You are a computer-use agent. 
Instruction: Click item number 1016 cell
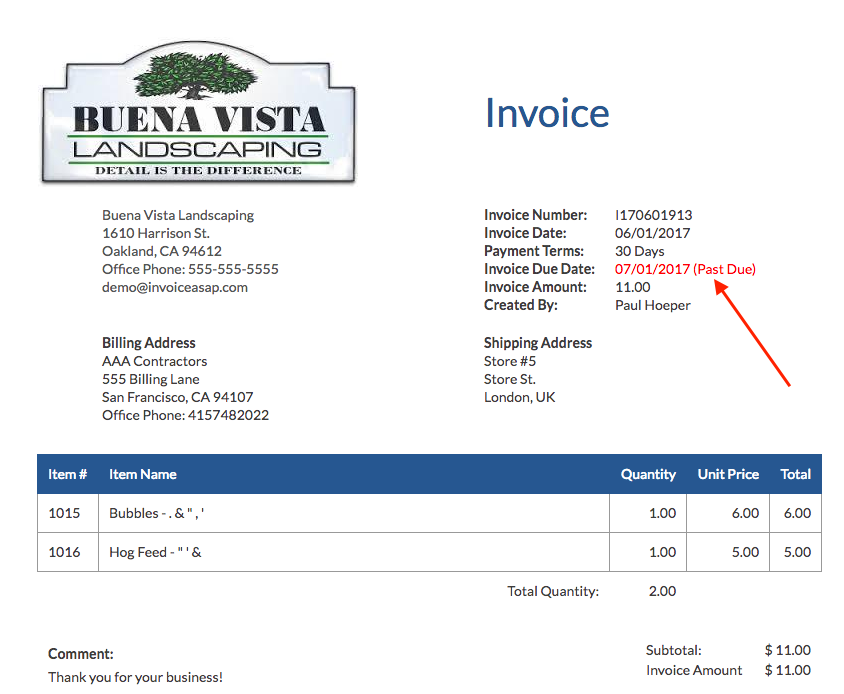64,552
